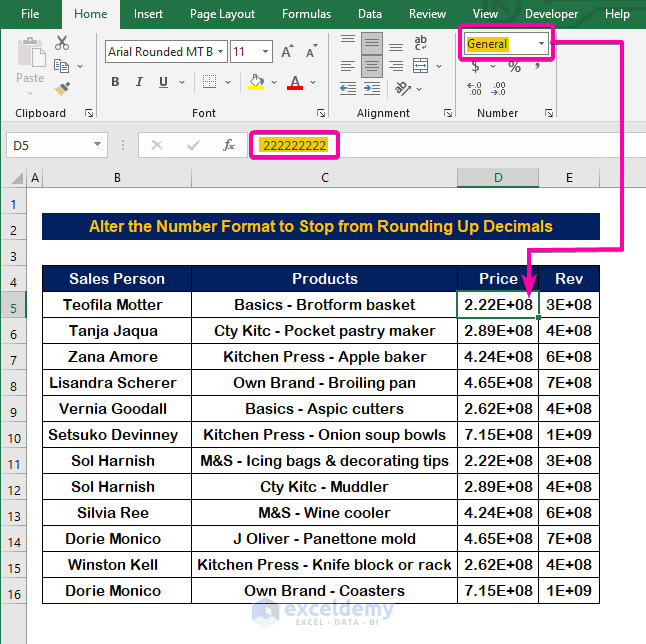
Task: Toggle Bold formatting
Action: pos(115,82)
